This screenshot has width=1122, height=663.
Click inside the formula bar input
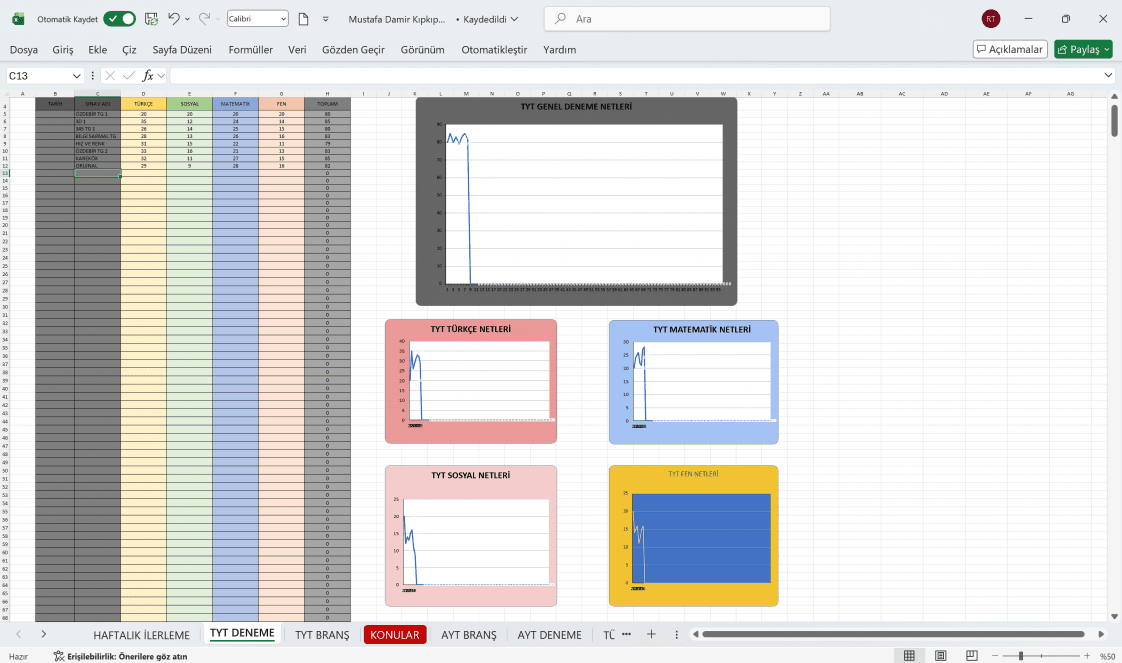point(635,76)
